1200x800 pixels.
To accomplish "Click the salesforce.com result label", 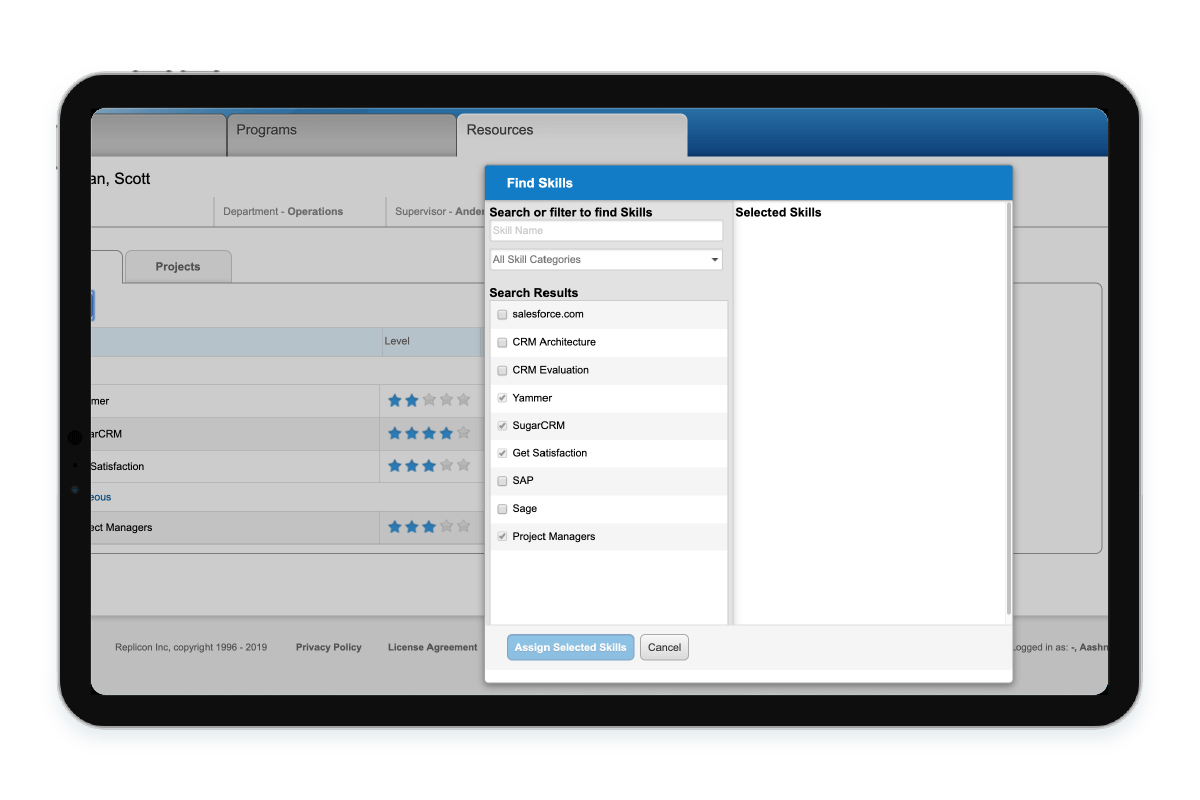I will coord(548,314).
